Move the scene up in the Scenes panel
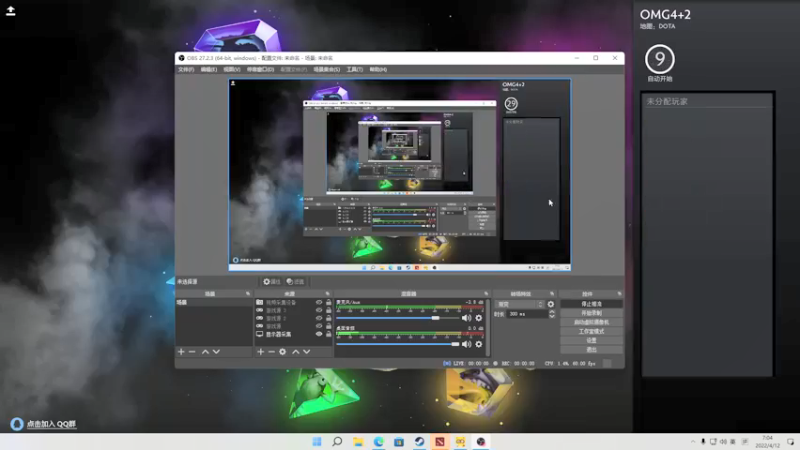 [x=205, y=352]
